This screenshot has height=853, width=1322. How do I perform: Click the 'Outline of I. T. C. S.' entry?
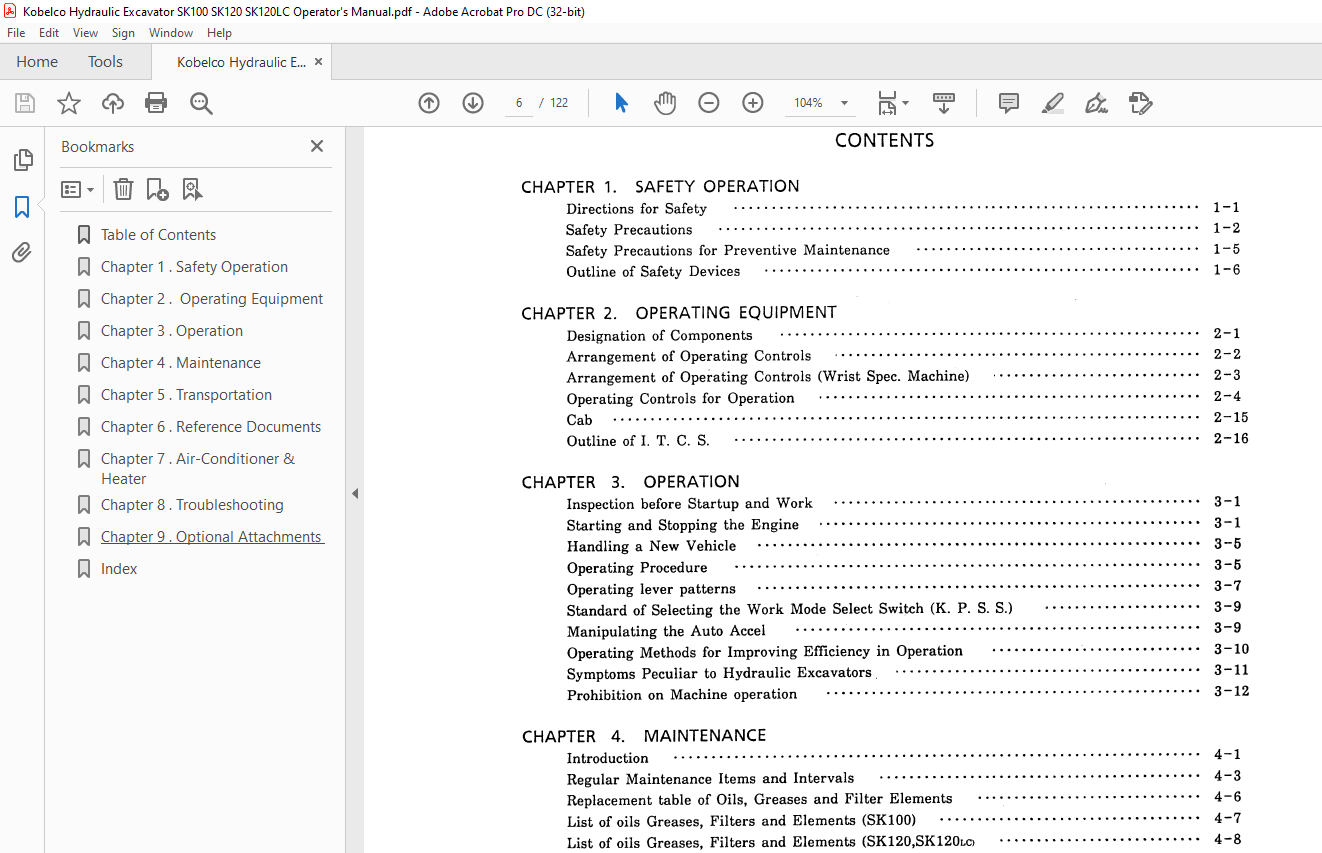[x=638, y=441]
